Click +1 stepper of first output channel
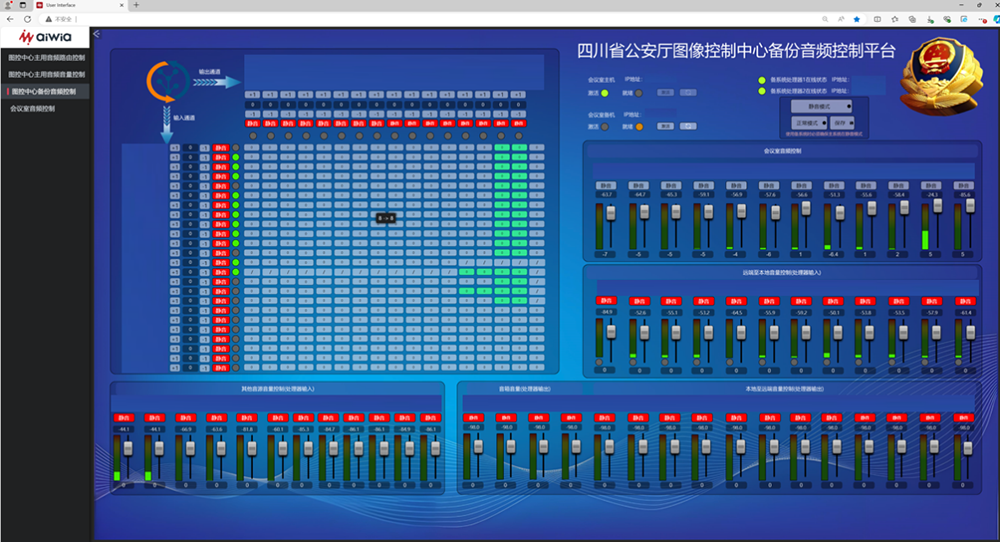The height and width of the screenshot is (542, 1000). 252,94
